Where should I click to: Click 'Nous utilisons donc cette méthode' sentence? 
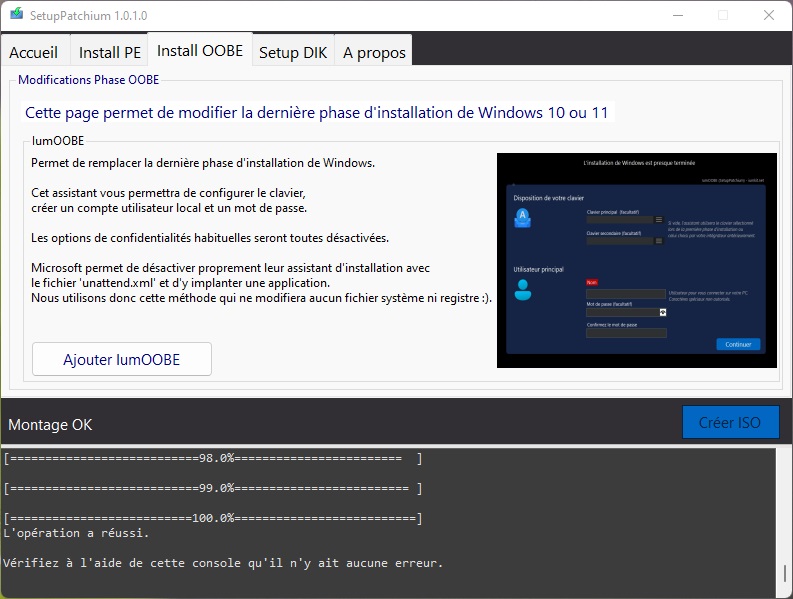pos(261,298)
